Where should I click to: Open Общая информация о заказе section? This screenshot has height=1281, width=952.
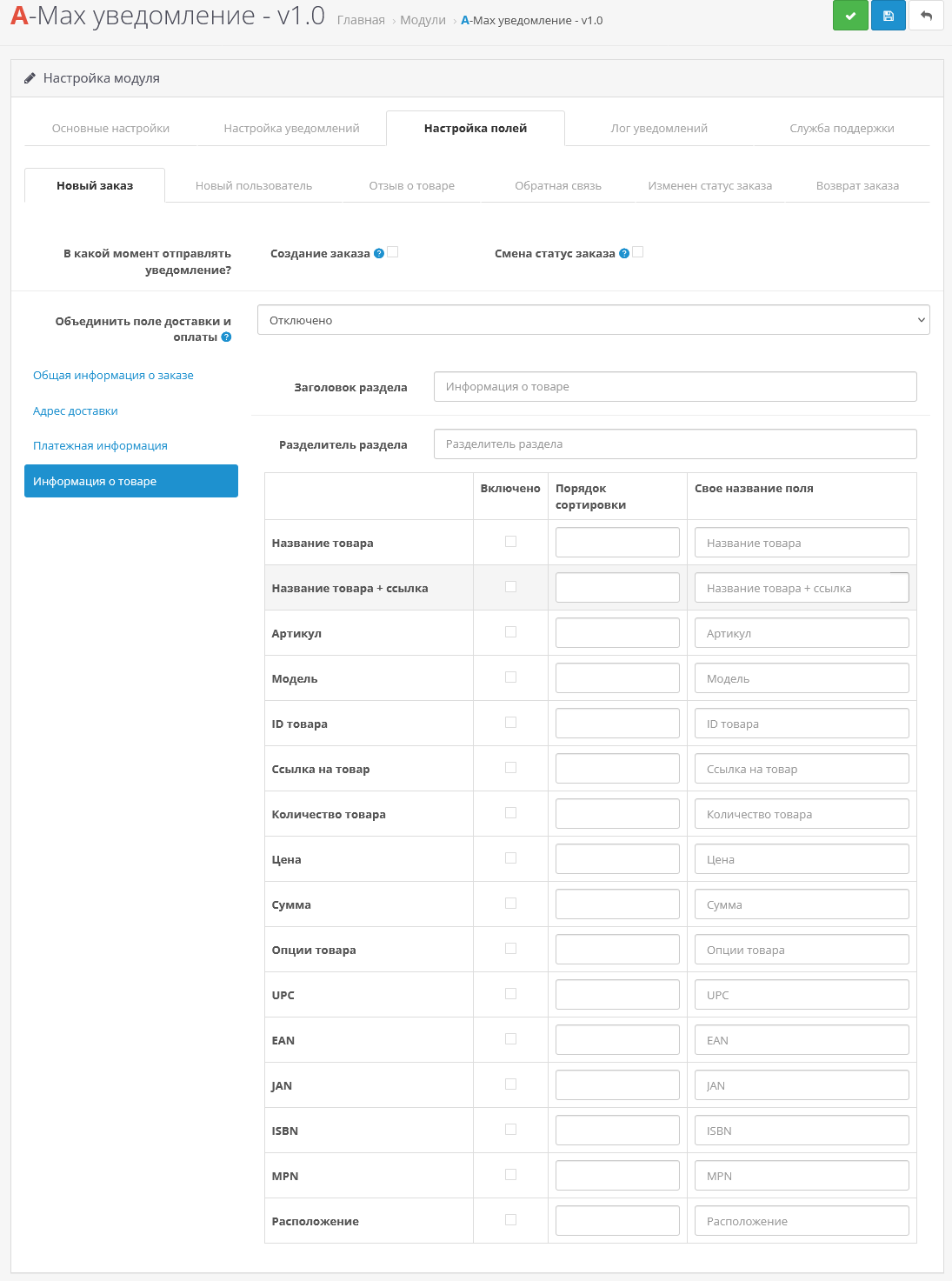[x=113, y=376]
